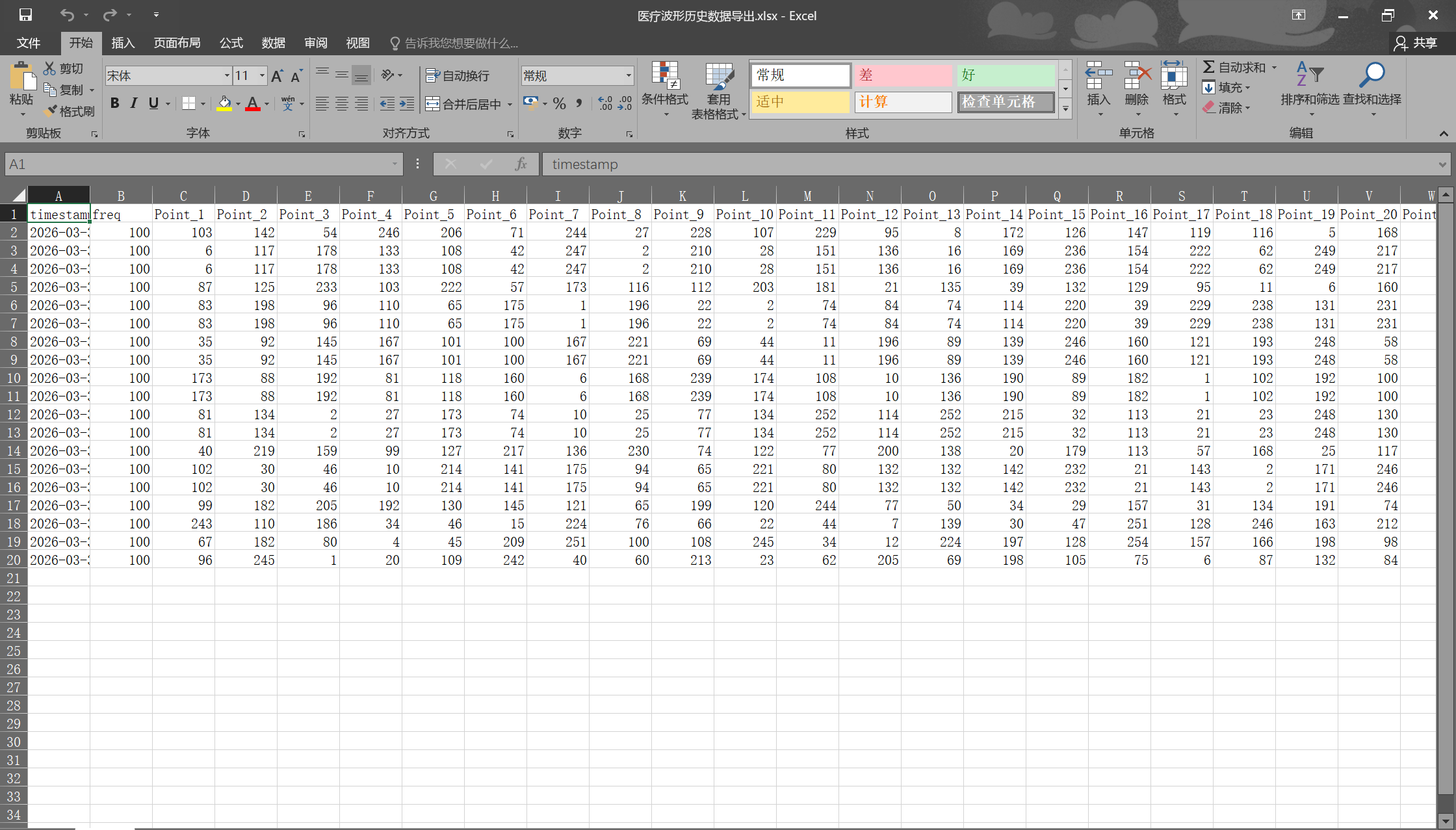The height and width of the screenshot is (830, 1456).
Task: Toggle align text left
Action: click(x=322, y=103)
